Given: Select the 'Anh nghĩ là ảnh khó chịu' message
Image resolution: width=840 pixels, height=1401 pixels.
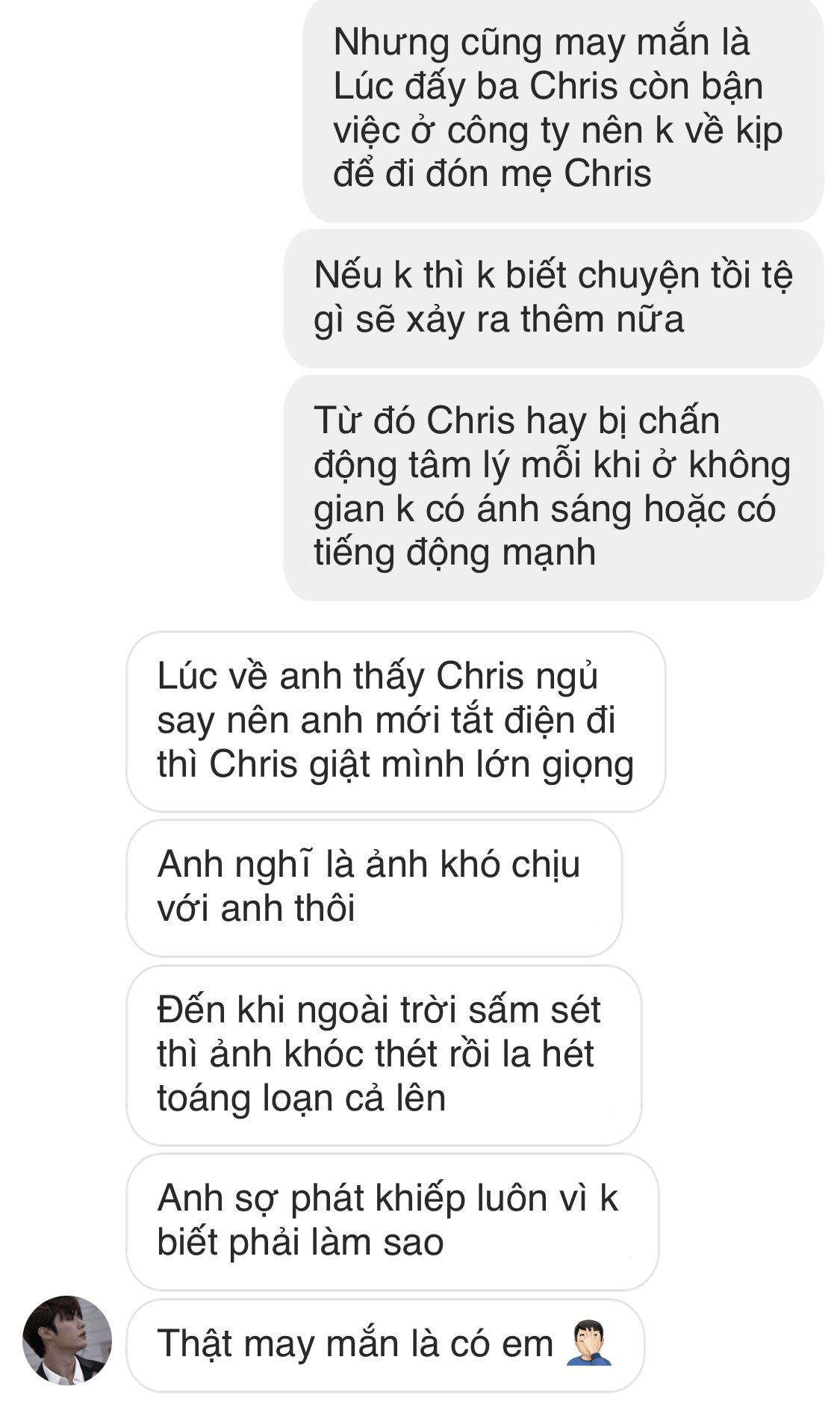Looking at the screenshot, I should 374,888.
